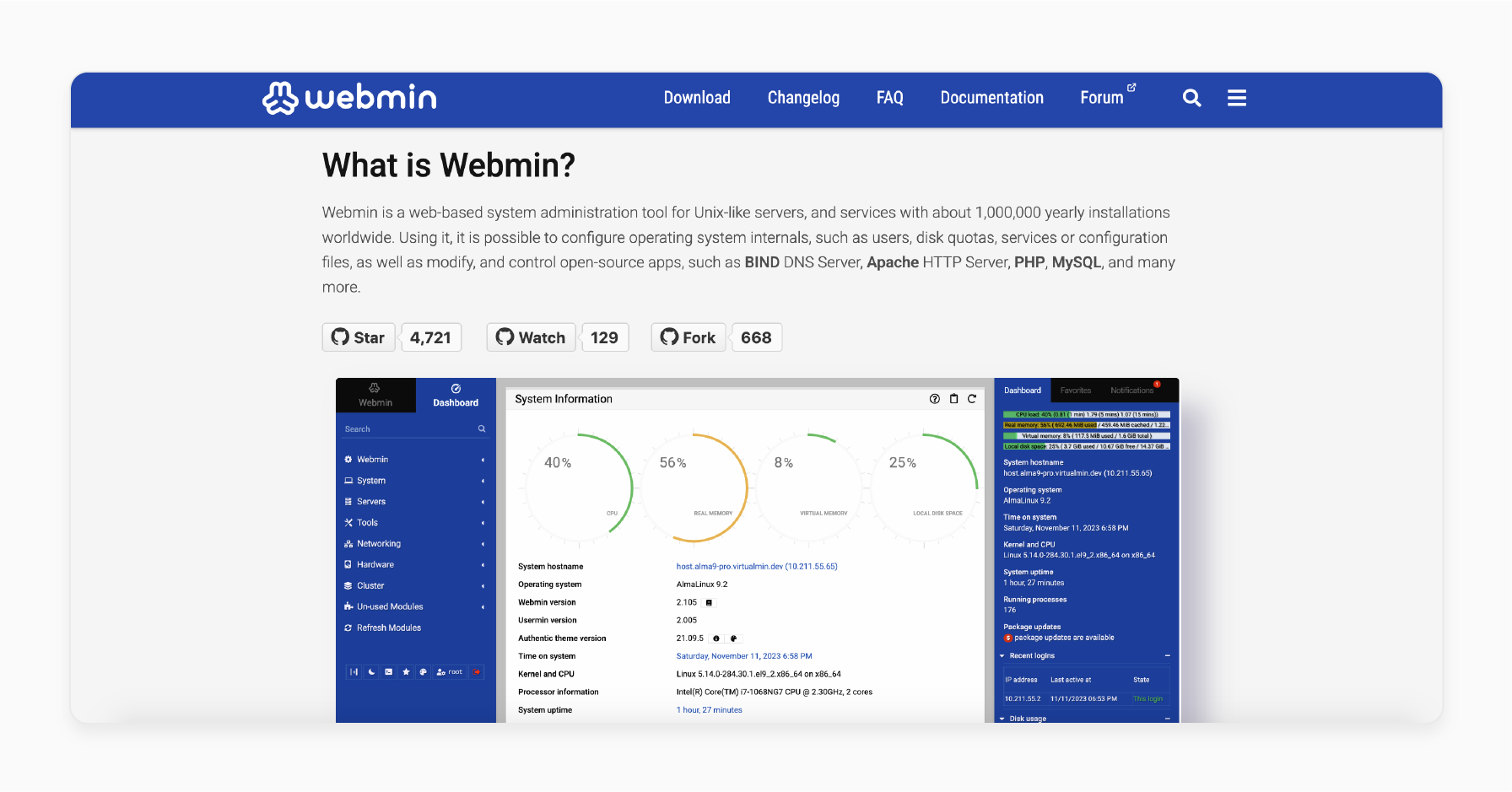
Task: Click the 8% virtual memory gauge
Action: [808, 488]
